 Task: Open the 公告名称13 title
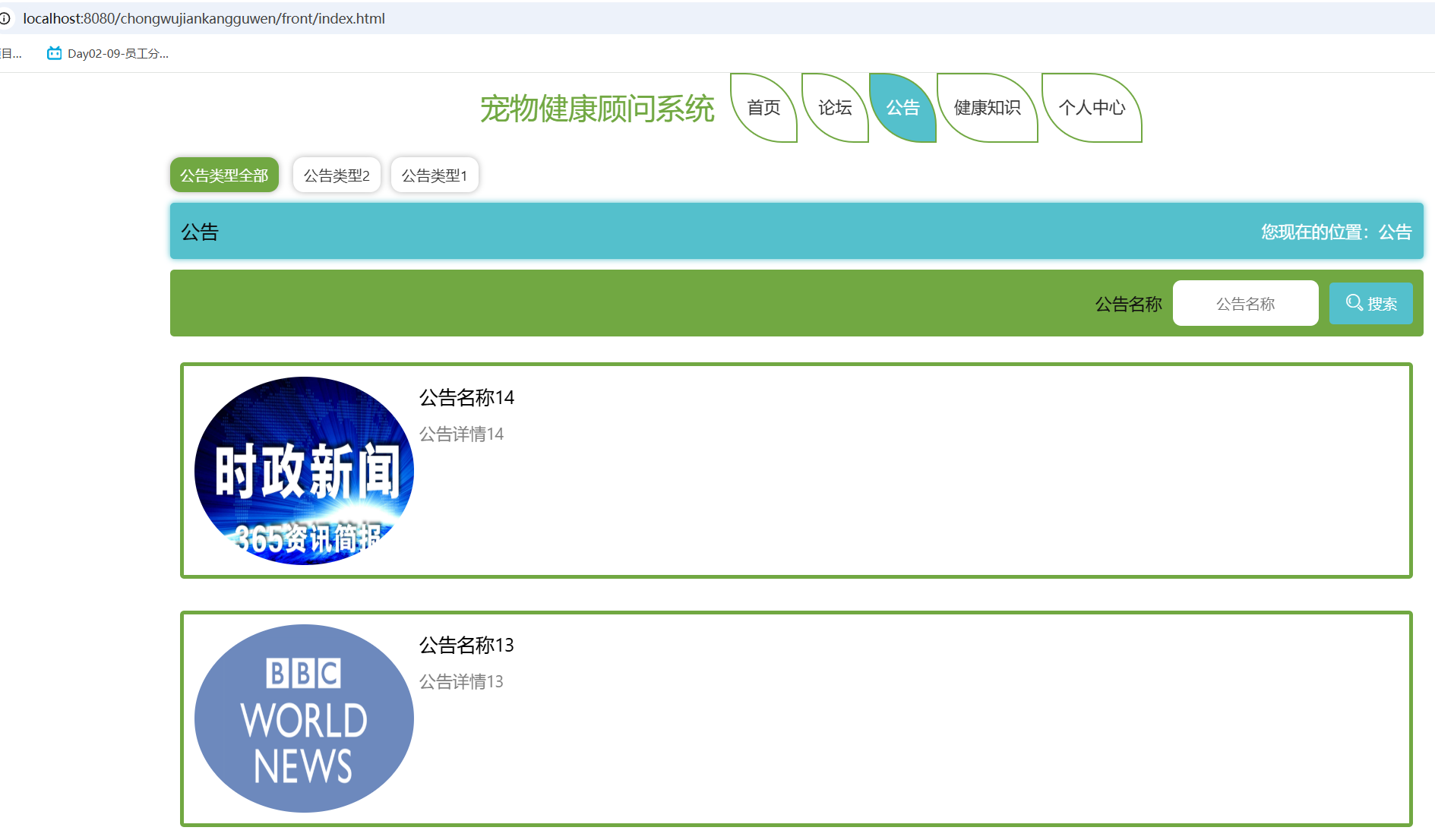466,646
